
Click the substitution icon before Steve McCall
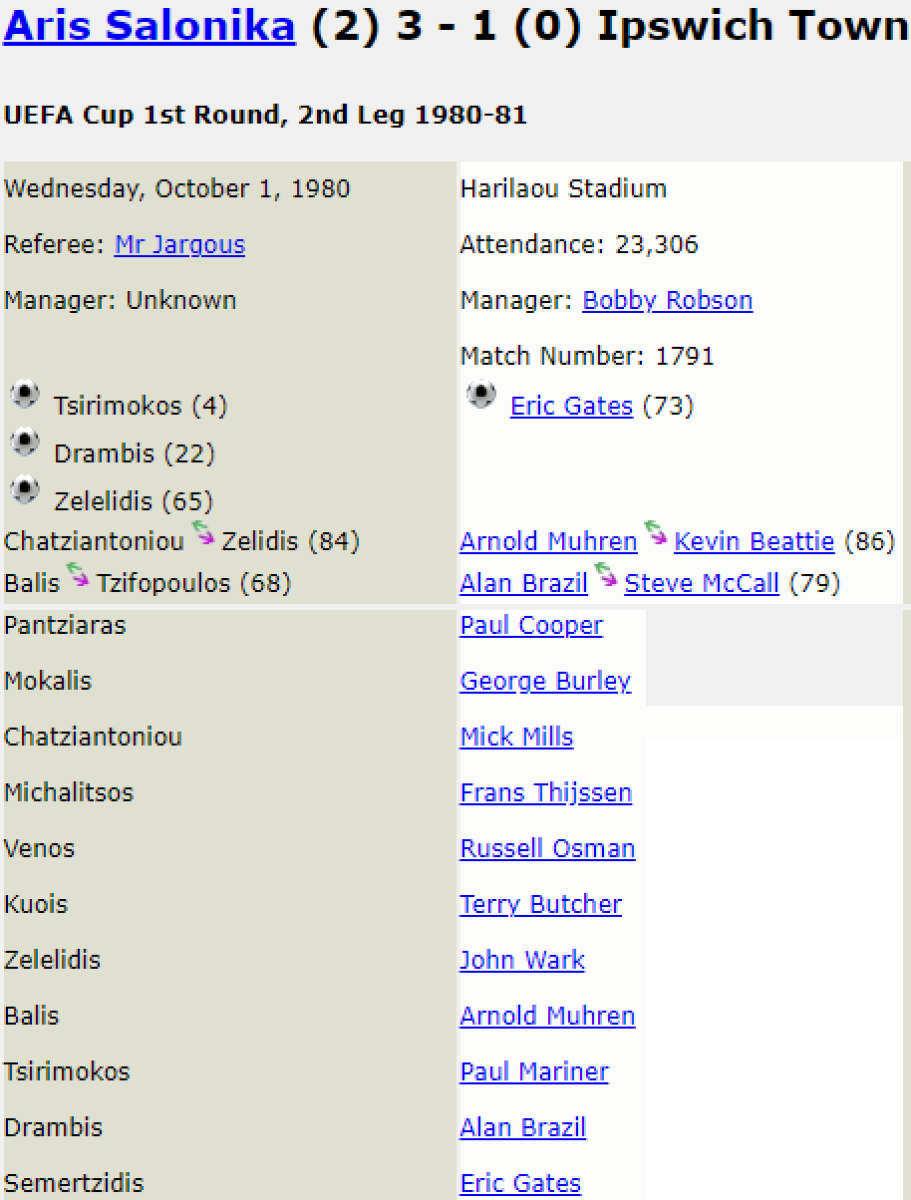(606, 575)
